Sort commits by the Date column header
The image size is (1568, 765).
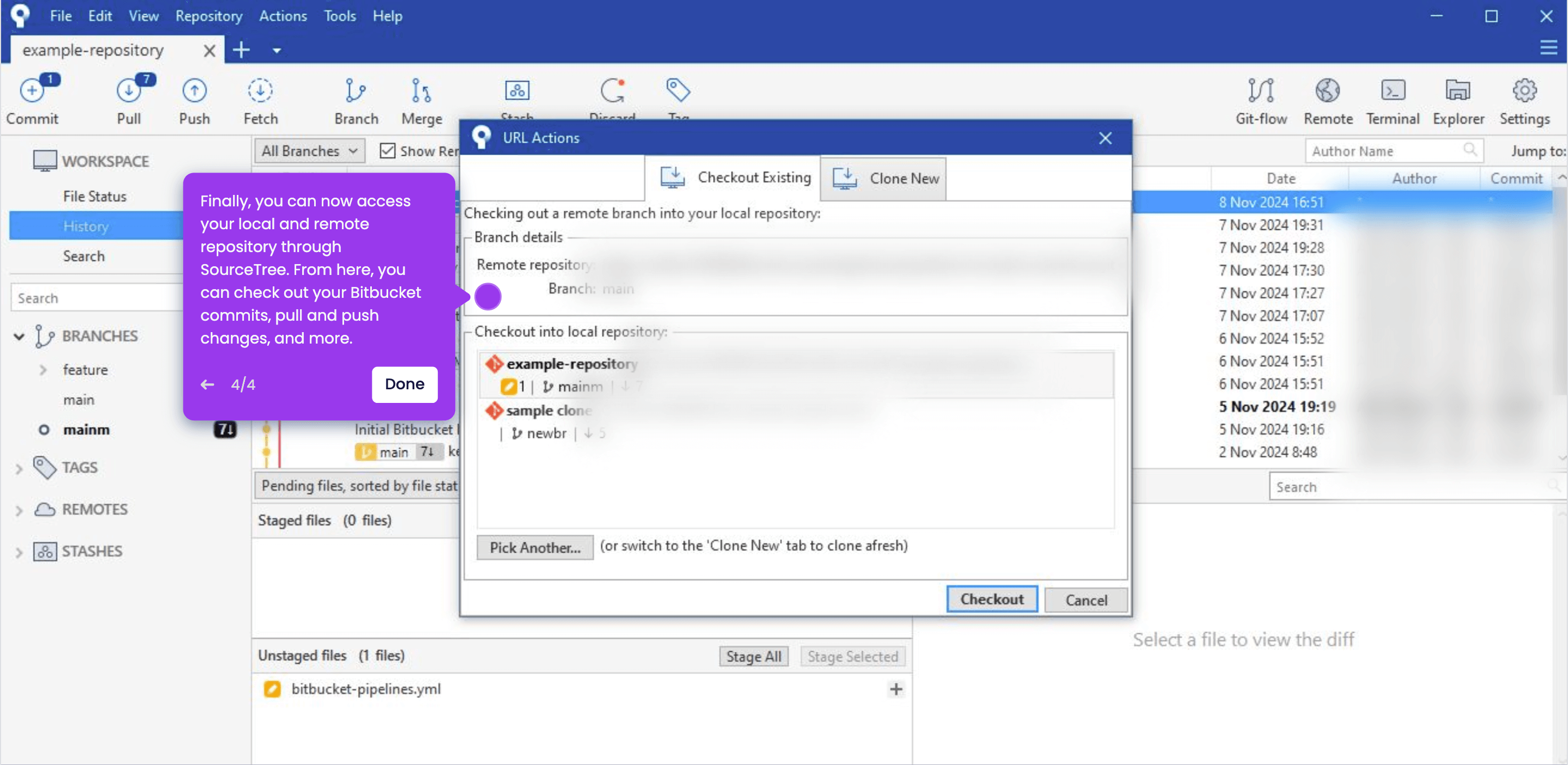coord(1280,178)
